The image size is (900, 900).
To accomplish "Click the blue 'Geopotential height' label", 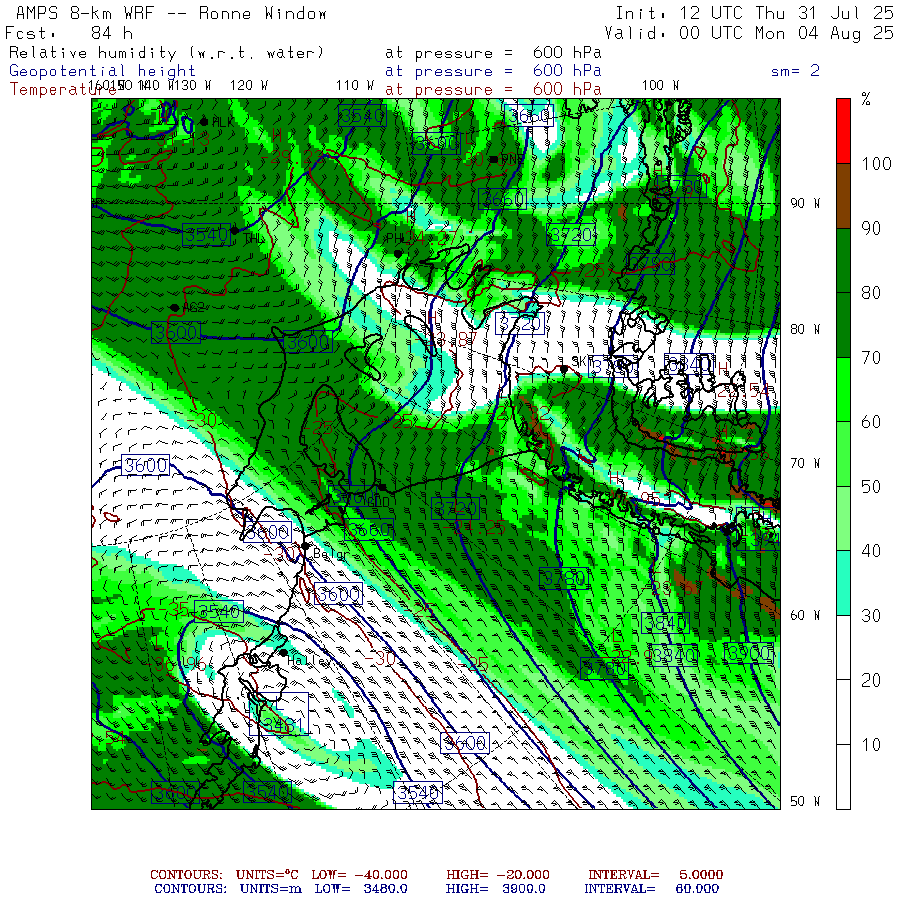I will click(102, 71).
